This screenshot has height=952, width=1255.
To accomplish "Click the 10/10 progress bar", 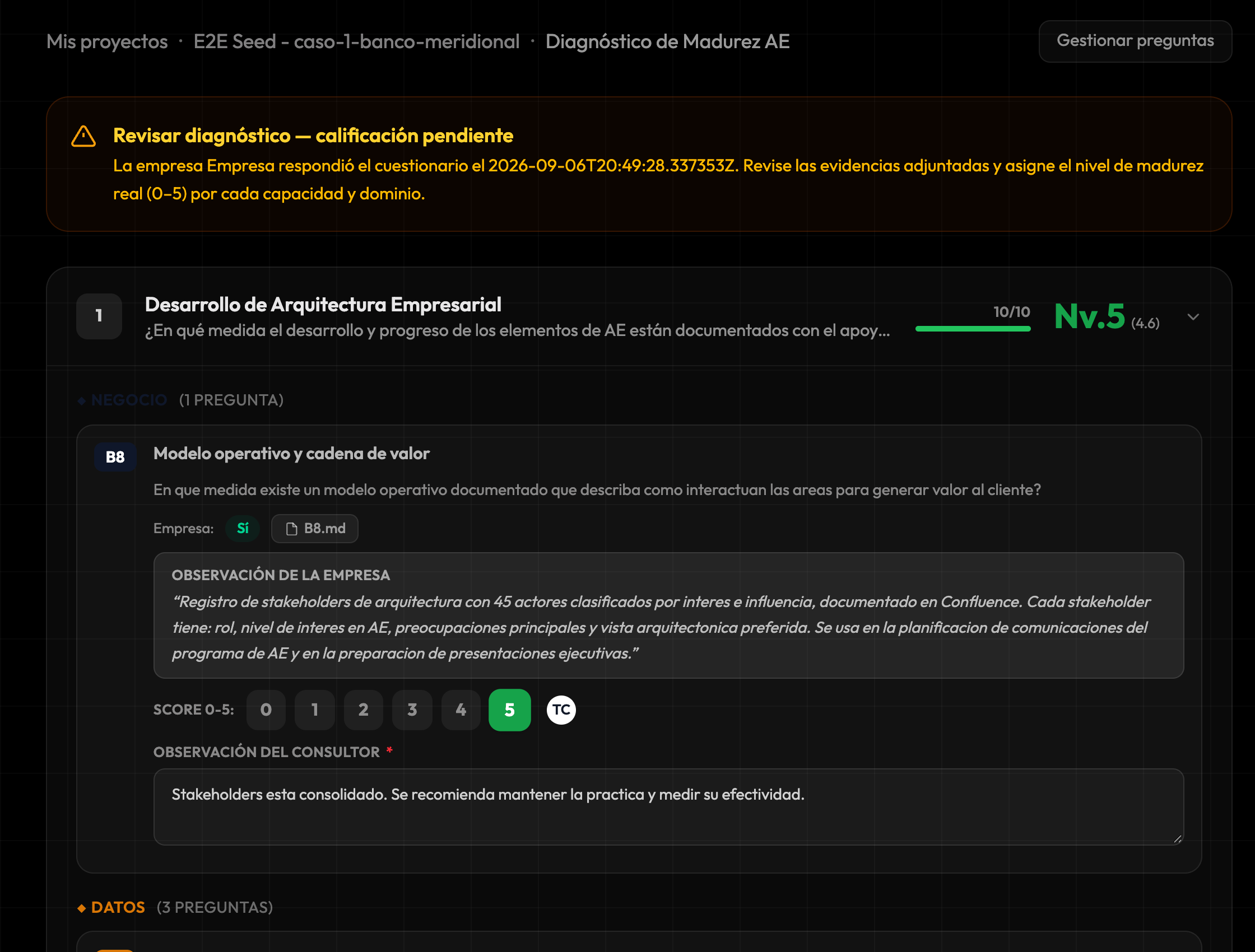I will [973, 328].
